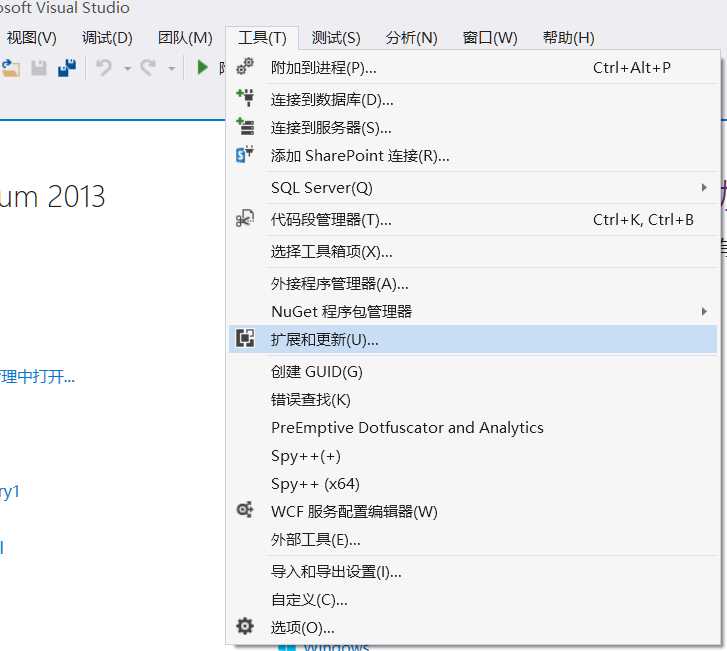Click the Options gear icon
This screenshot has height=651, width=727.
click(x=245, y=626)
